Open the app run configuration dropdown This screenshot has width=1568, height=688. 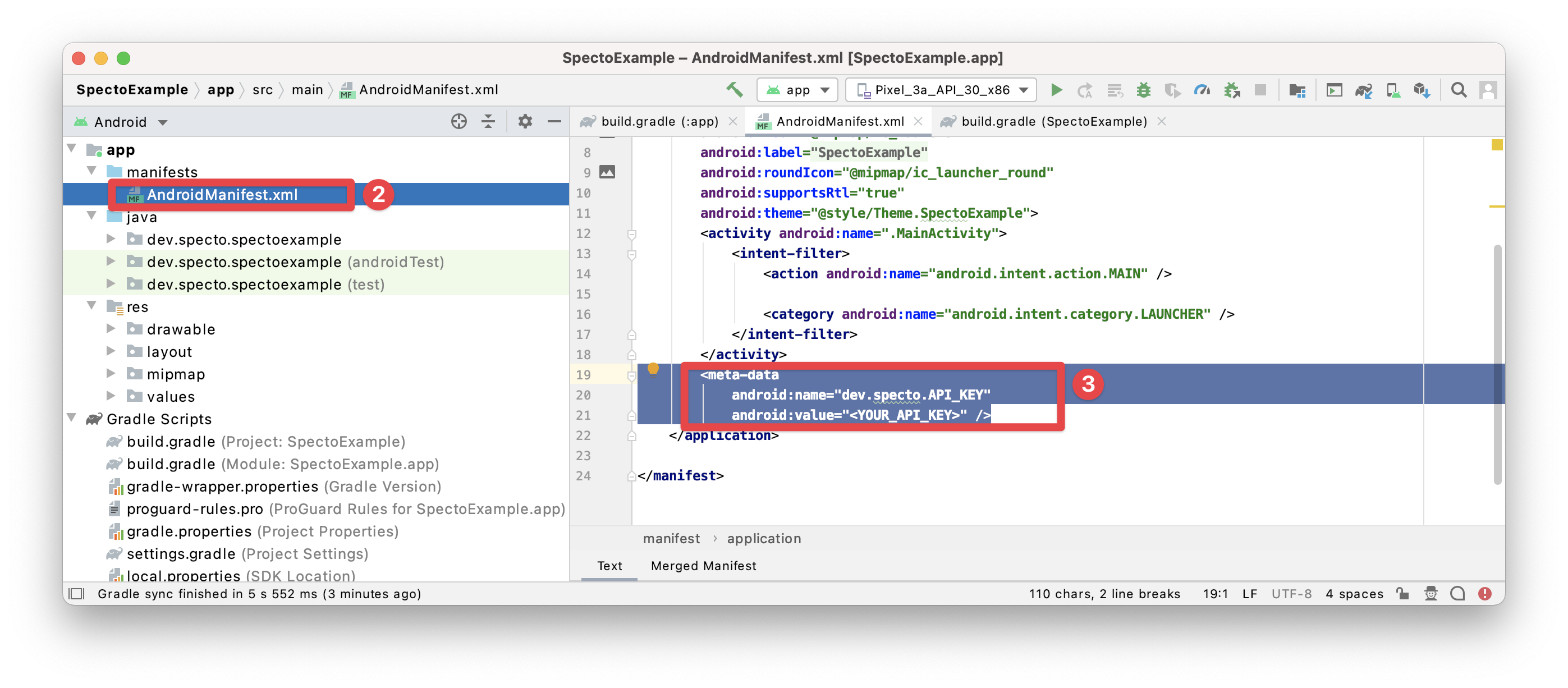(x=797, y=90)
